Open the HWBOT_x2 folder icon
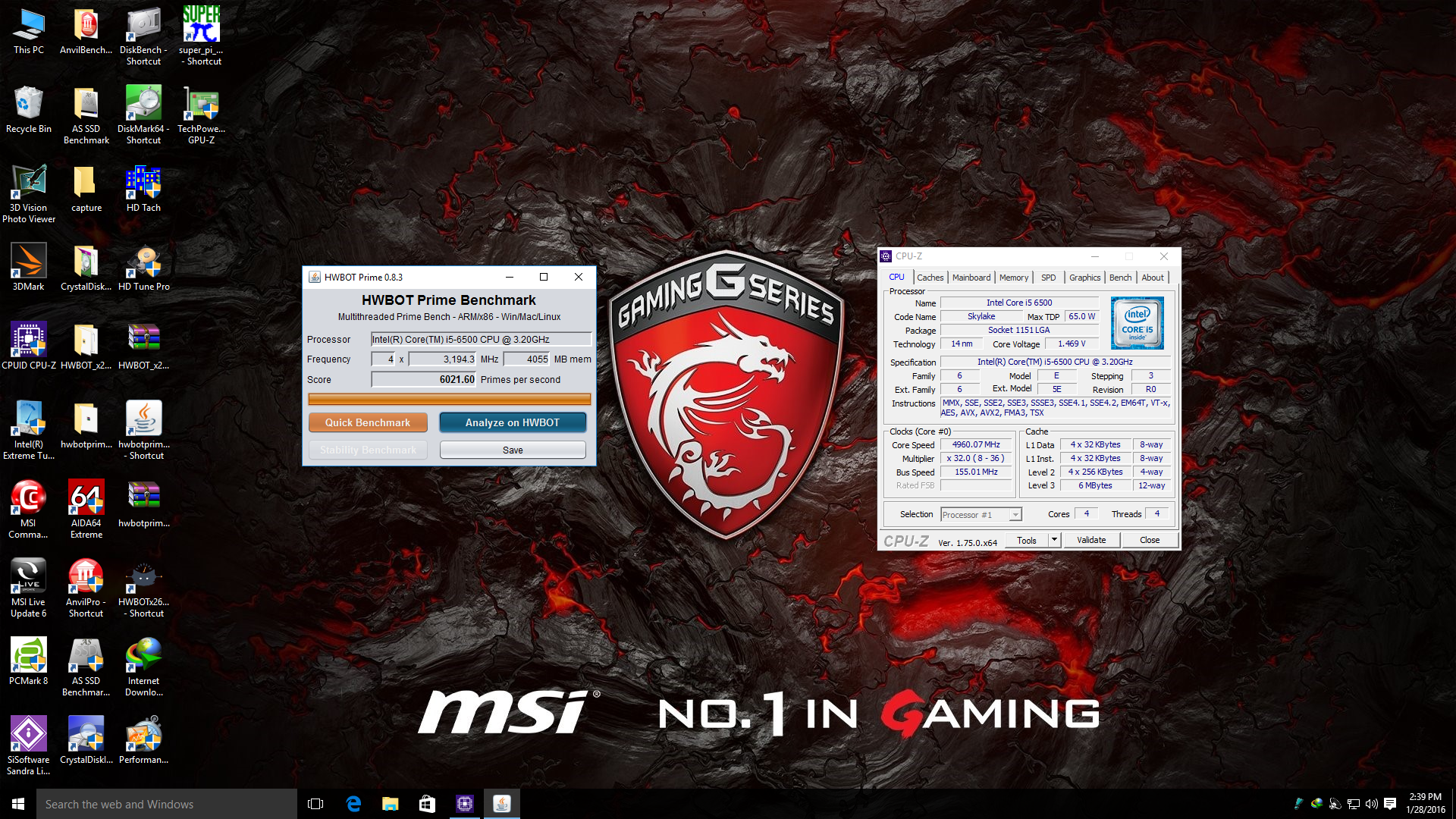Screen dimensions: 1456x819 pos(86,347)
